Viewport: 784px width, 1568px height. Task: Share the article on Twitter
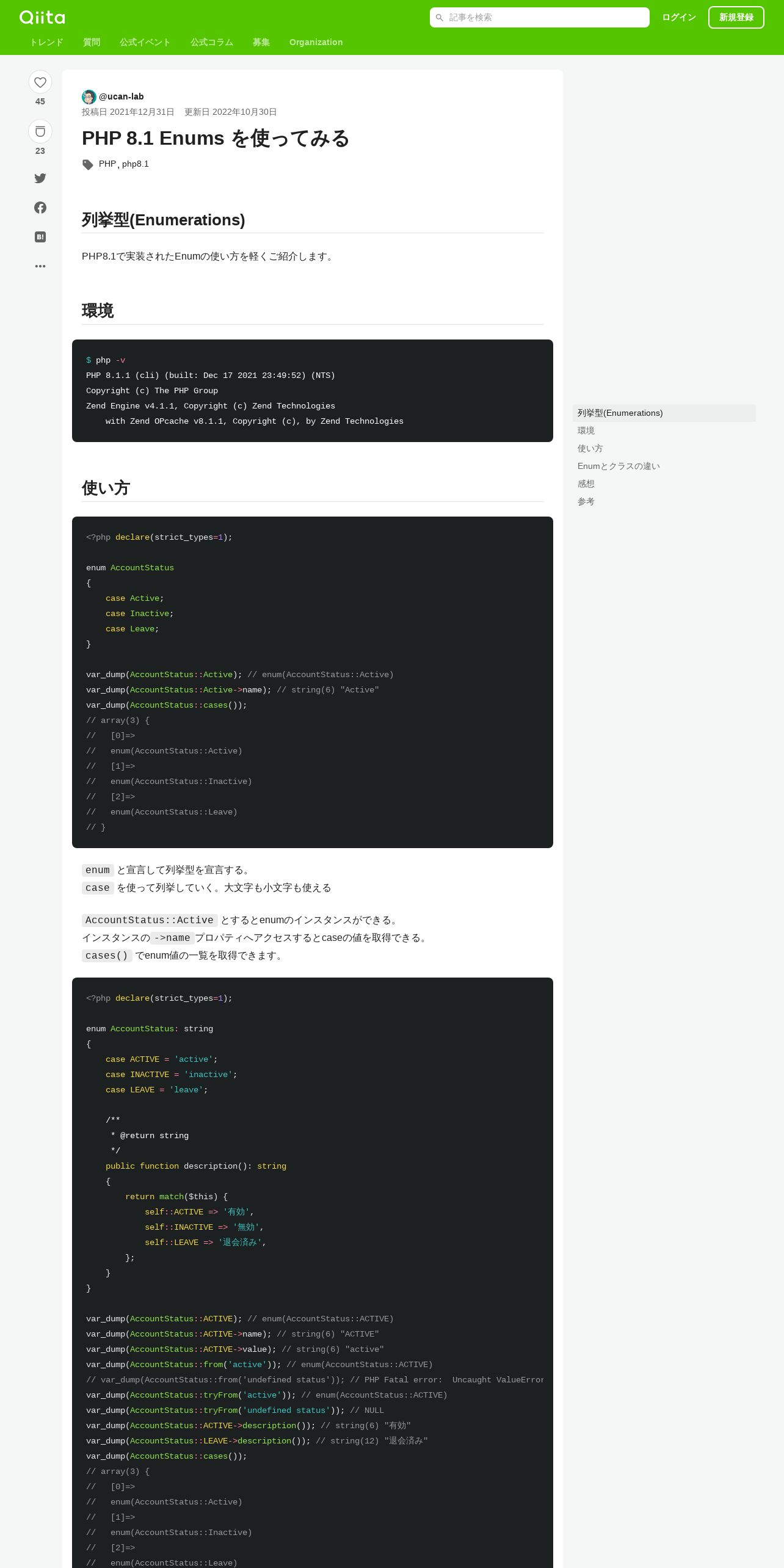click(x=40, y=178)
